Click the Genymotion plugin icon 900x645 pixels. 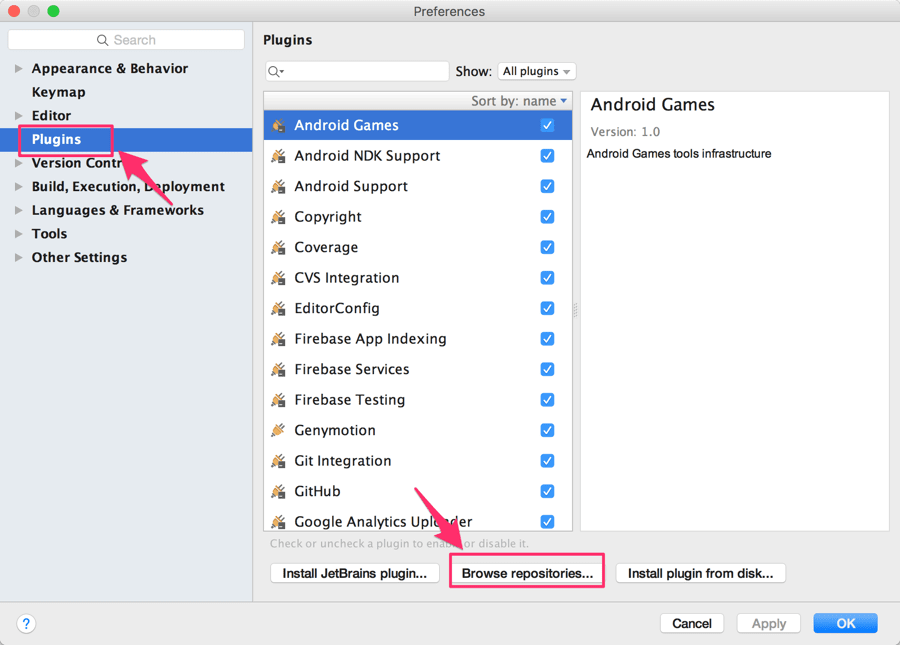(278, 430)
